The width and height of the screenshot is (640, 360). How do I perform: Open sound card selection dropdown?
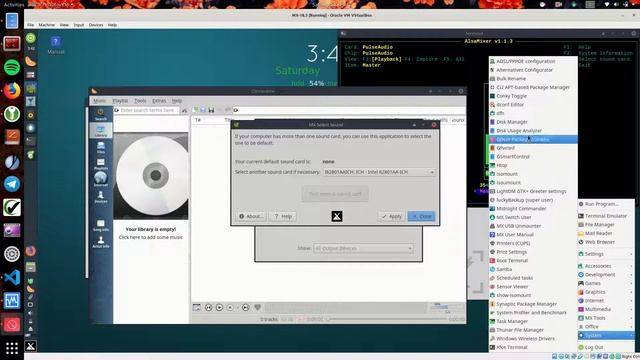[378, 172]
